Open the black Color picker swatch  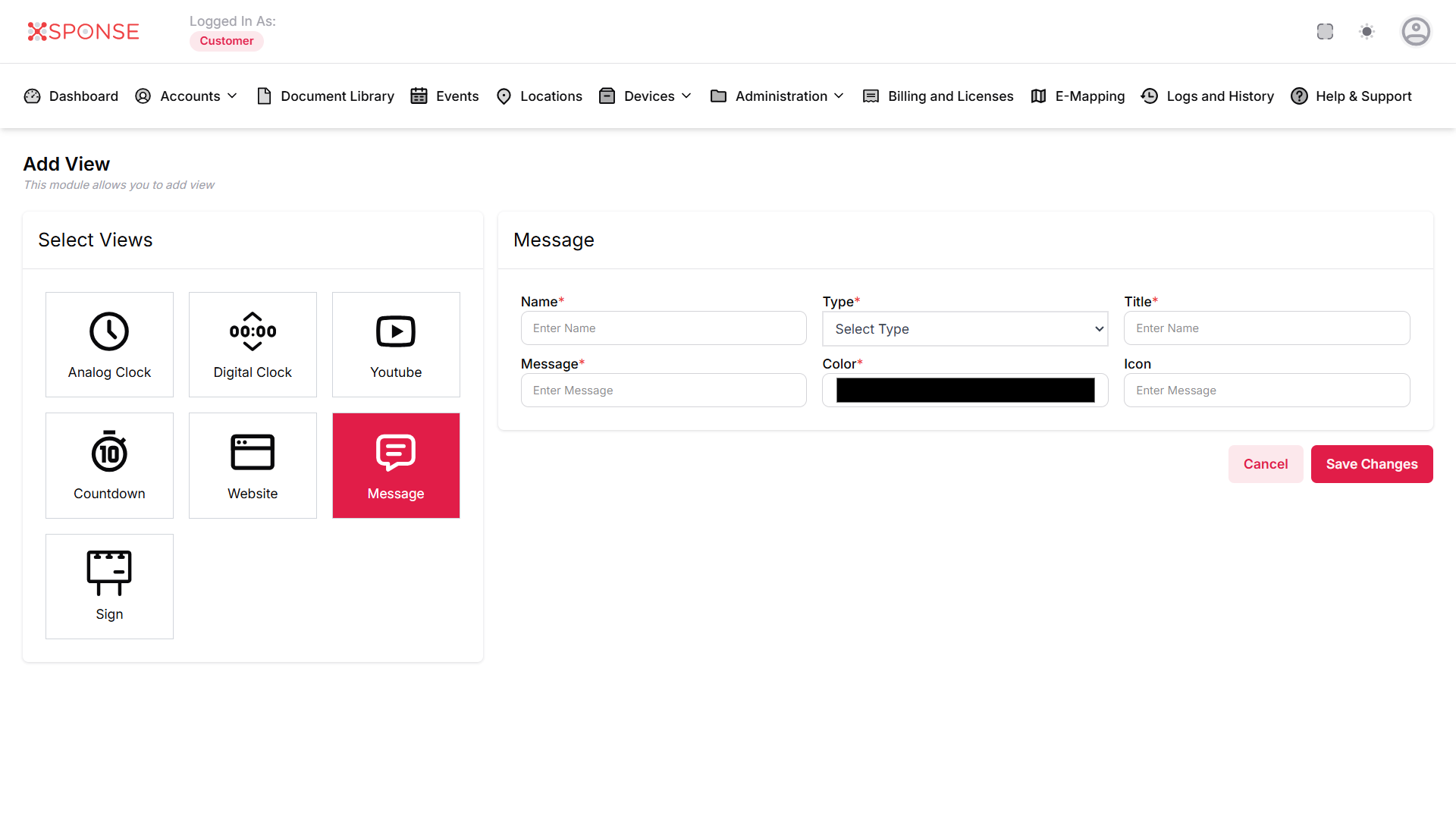tap(965, 391)
